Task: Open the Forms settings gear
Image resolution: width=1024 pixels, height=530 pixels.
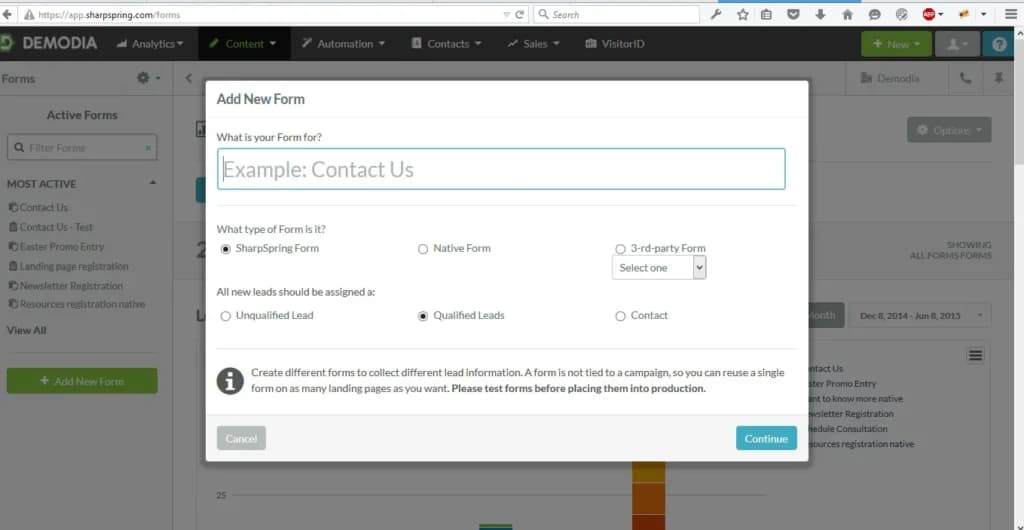Action: tap(148, 78)
